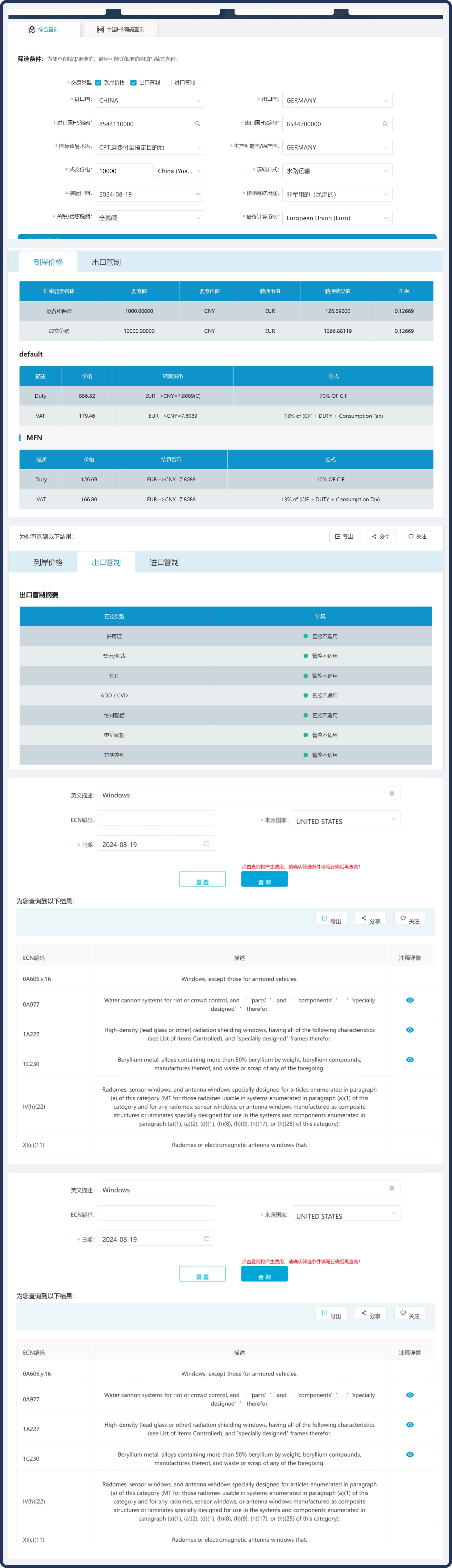Click 关注 button in lower ECN results
This screenshot has width=452, height=1568.
tap(410, 1313)
